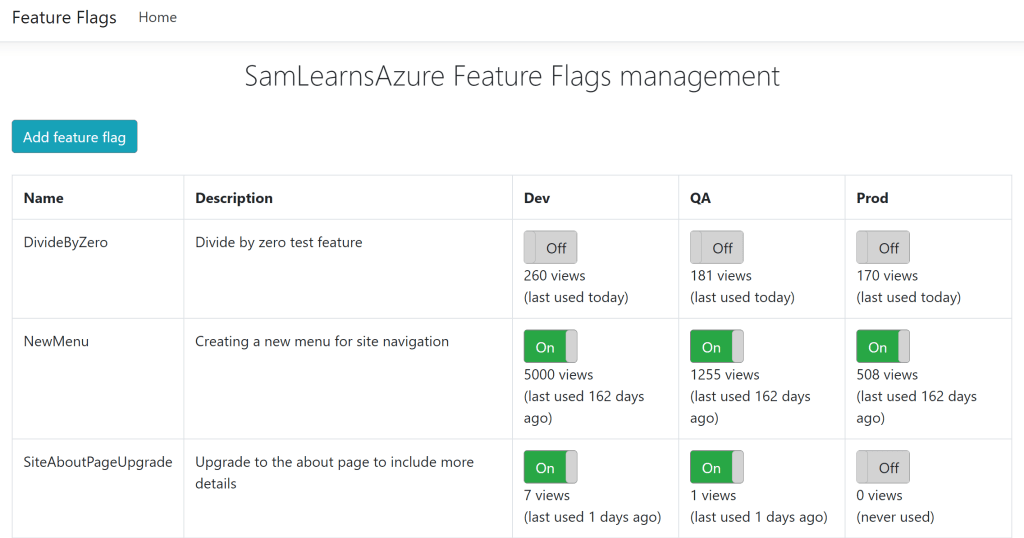Click the NewMenu feature name
The height and width of the screenshot is (538, 1024).
point(56,341)
